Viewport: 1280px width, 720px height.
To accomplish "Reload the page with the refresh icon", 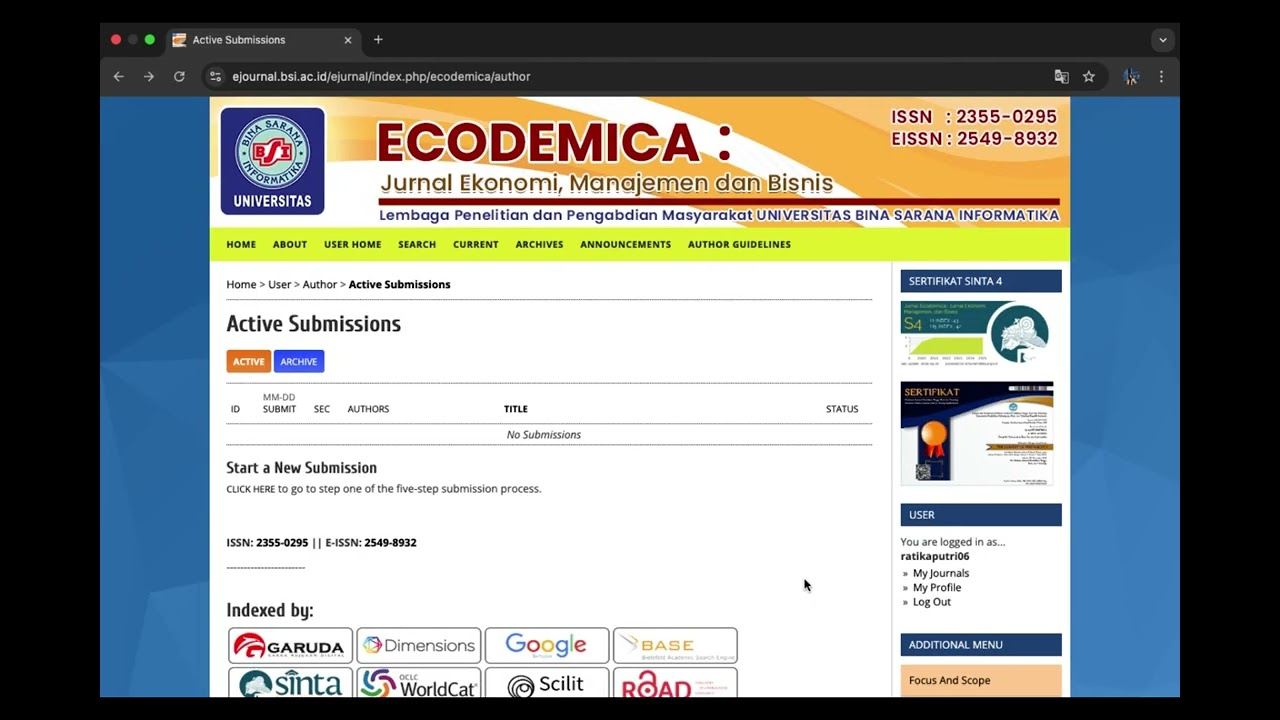I will point(179,76).
